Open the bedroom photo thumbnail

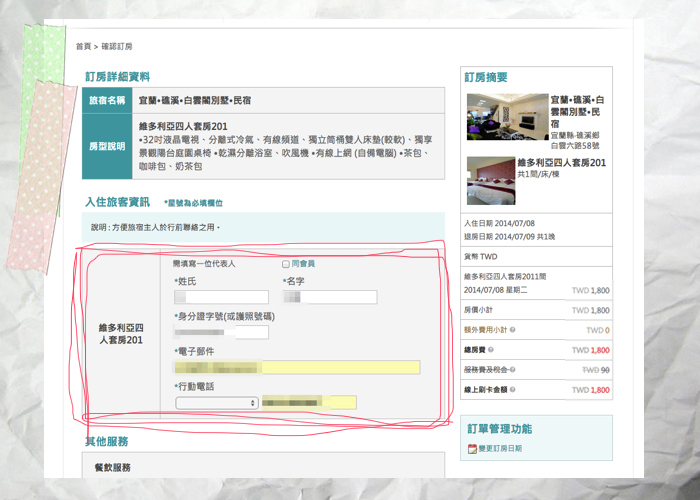[489, 180]
